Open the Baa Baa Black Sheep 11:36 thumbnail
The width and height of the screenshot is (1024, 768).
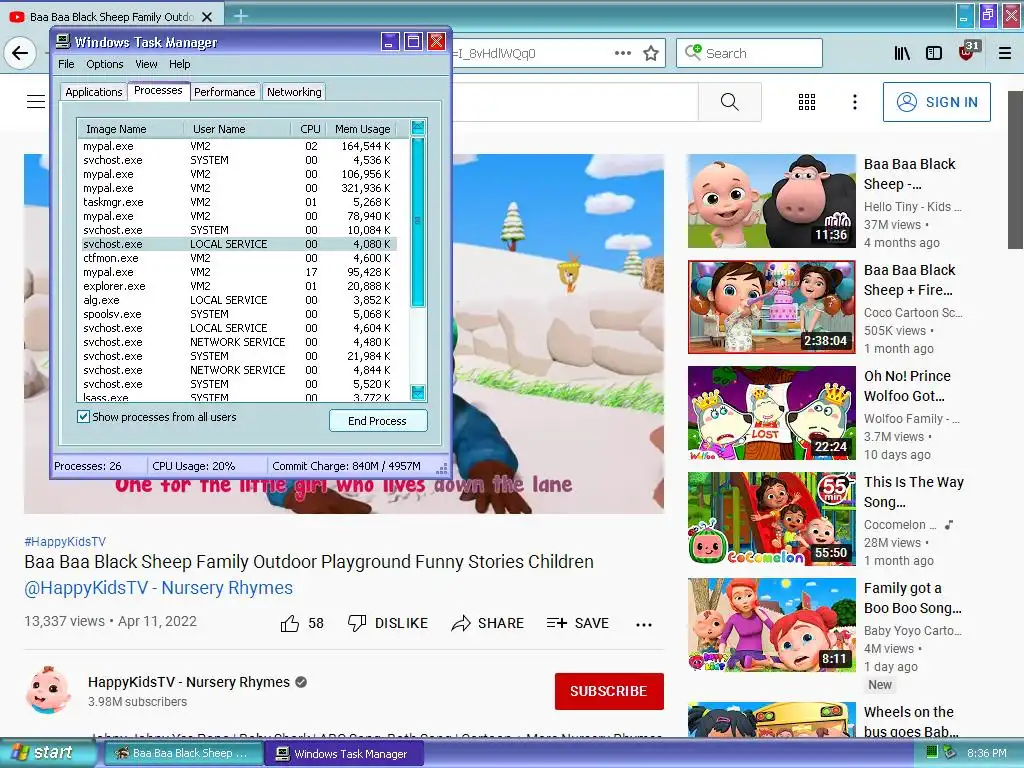(x=771, y=201)
